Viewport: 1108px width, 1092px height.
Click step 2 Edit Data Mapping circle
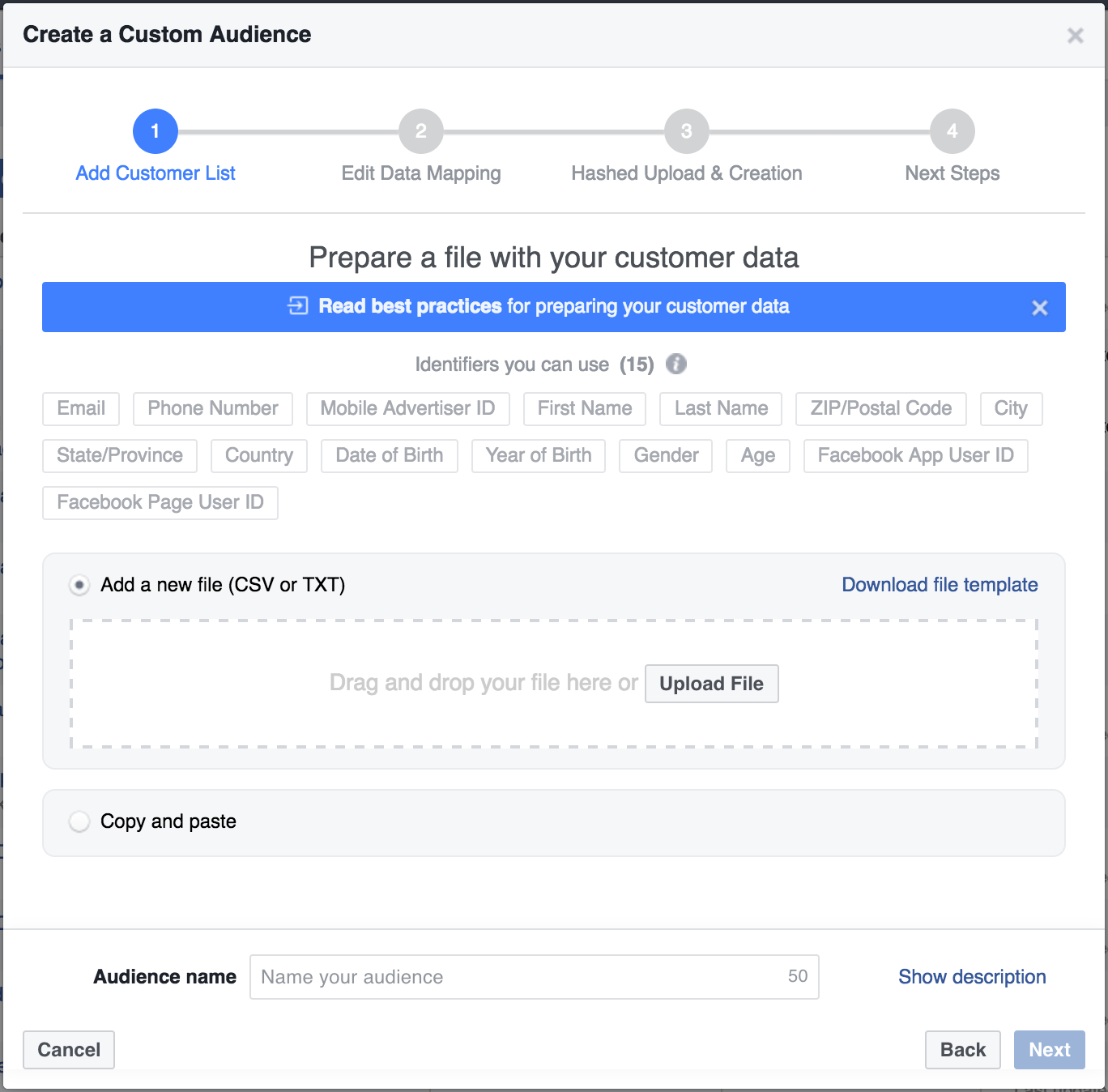[420, 130]
